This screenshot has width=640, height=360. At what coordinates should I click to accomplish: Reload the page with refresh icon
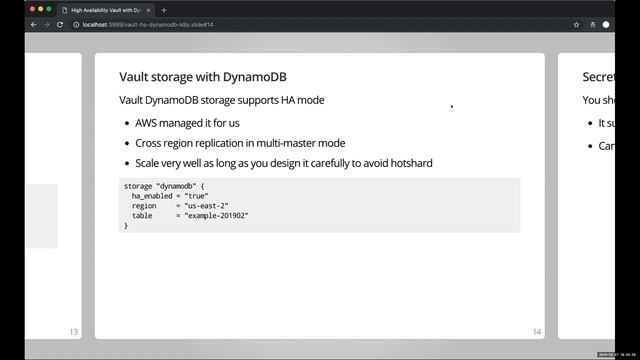60,24
